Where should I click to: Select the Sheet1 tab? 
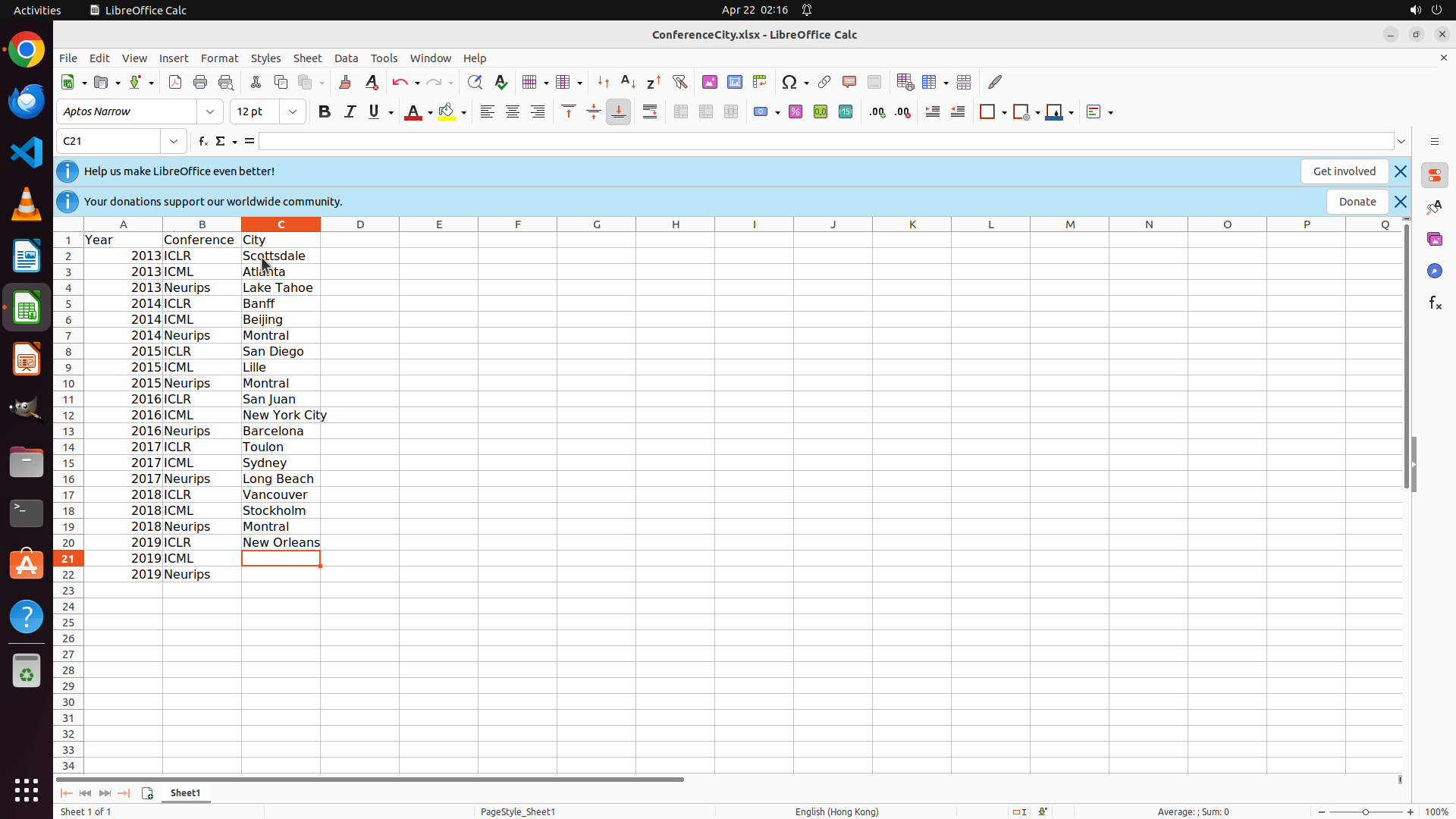185,792
